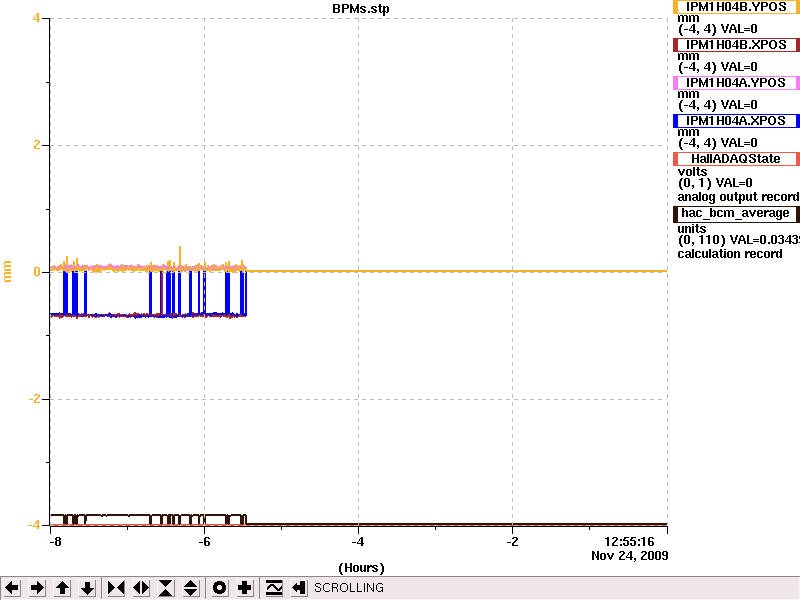This screenshot has height=600, width=800.
Task: Click the waveform graph icon in toolbar
Action: click(x=274, y=588)
